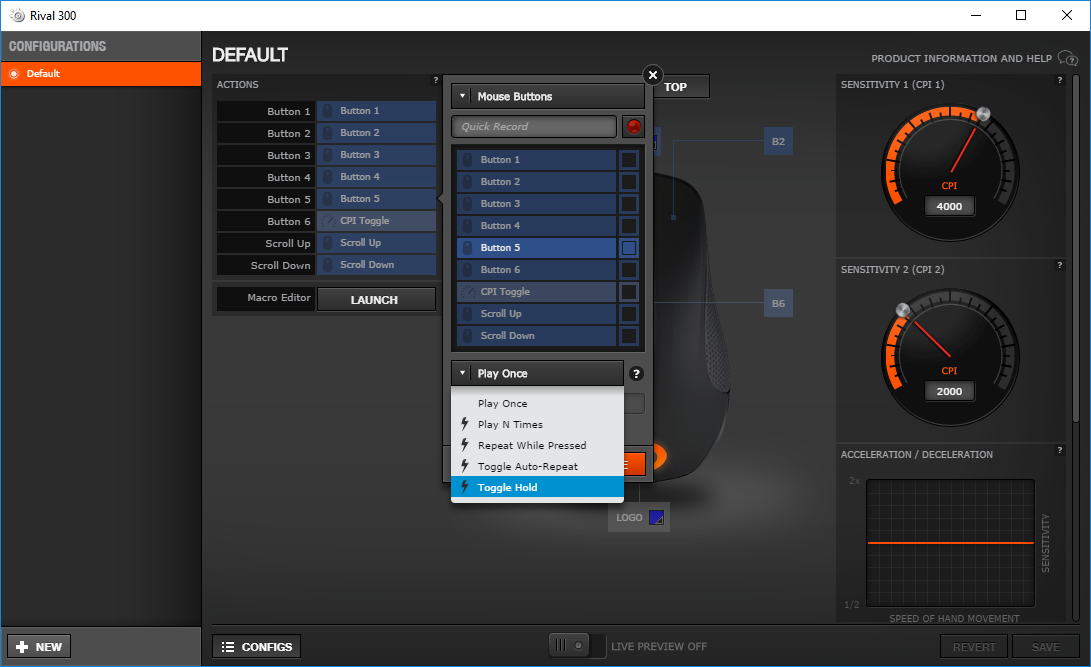
Task: Tick the CPI Toggle checkbox in list
Action: click(629, 291)
